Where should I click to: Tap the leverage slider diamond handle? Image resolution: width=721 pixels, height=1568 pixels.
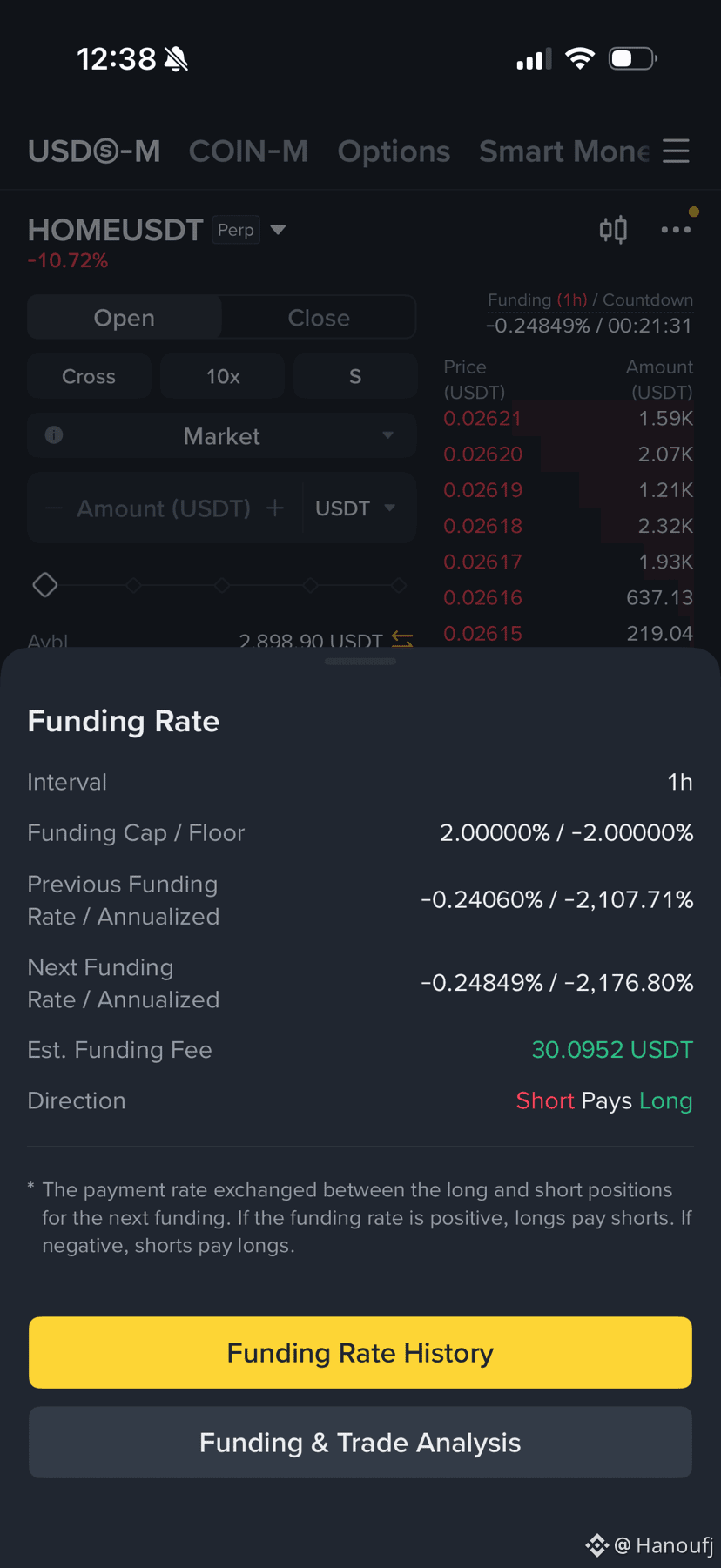click(x=45, y=585)
